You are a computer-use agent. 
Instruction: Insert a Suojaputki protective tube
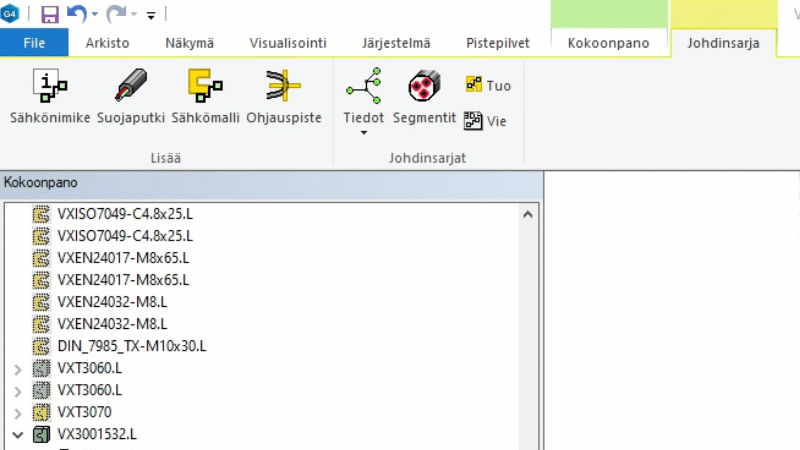click(131, 96)
